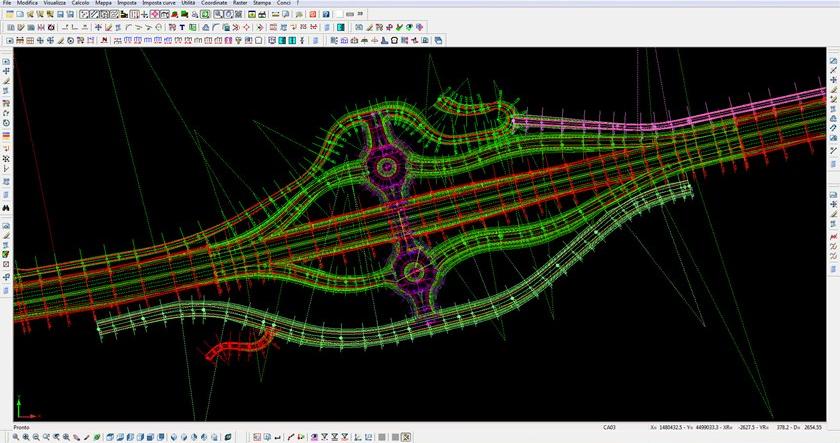Click the first blue cube view icon
The width and height of the screenshot is (840, 443).
[112, 437]
